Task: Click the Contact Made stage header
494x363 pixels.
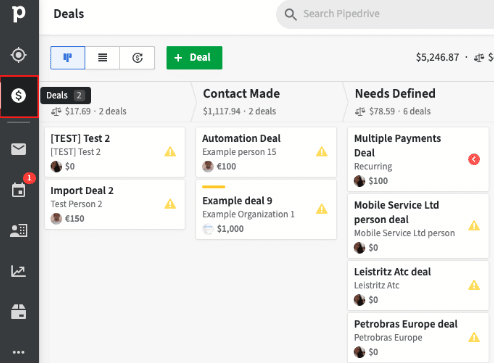Action: click(241, 94)
